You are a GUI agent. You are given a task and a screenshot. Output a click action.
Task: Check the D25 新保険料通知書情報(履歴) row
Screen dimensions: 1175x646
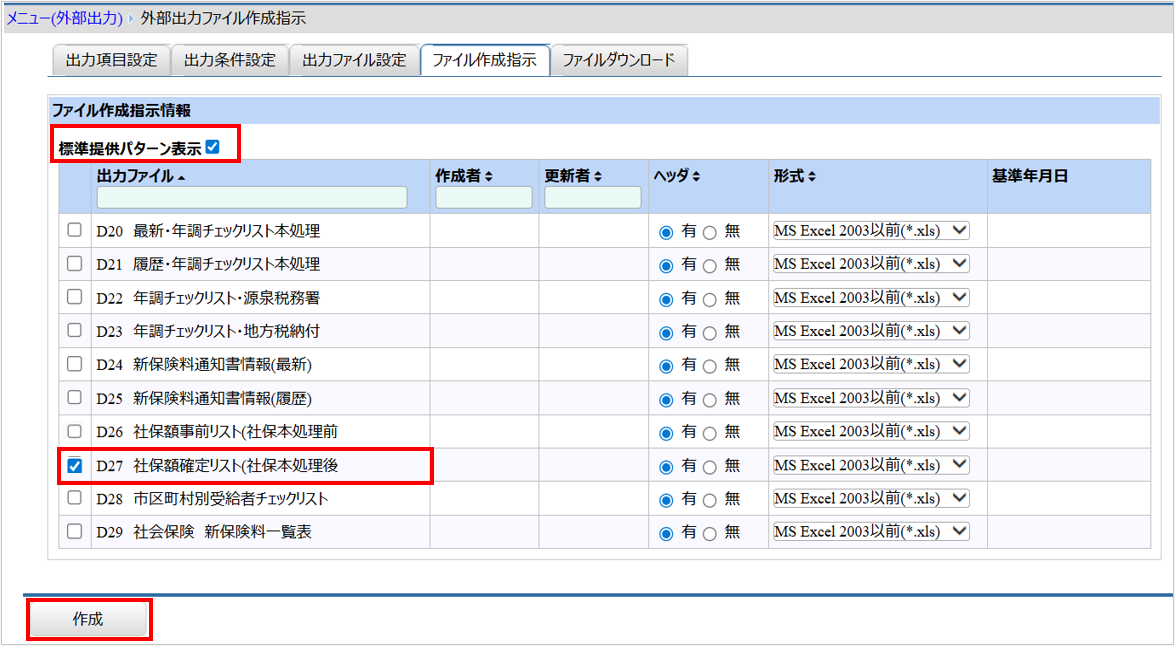[74, 397]
